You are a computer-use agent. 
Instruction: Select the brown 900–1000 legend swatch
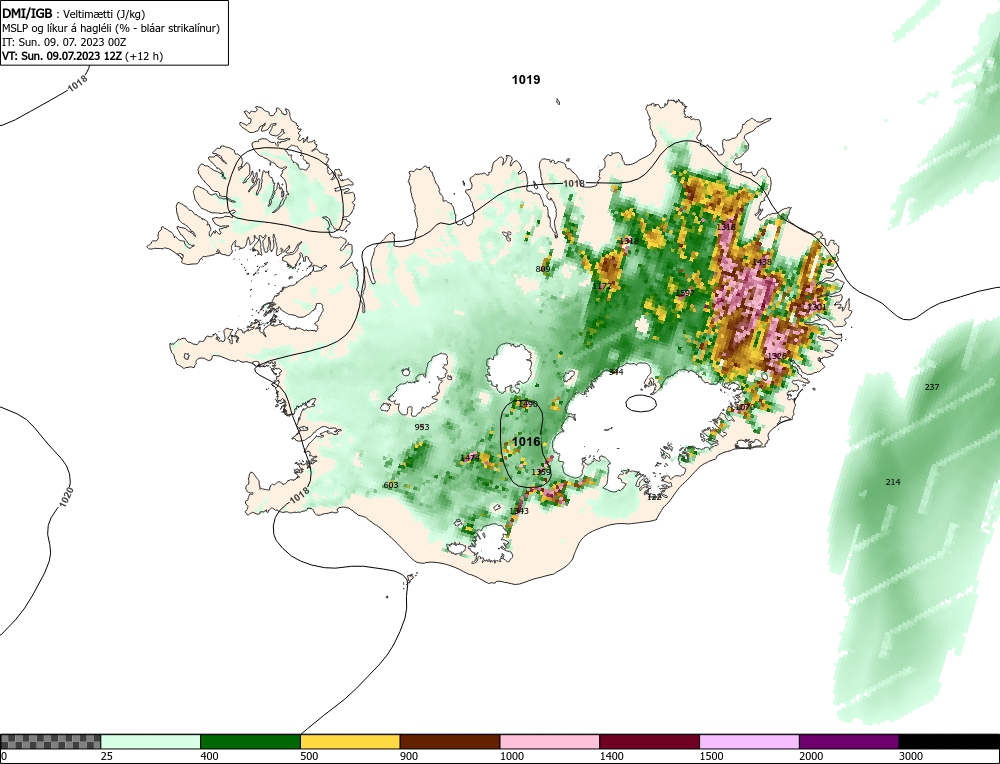point(450,741)
